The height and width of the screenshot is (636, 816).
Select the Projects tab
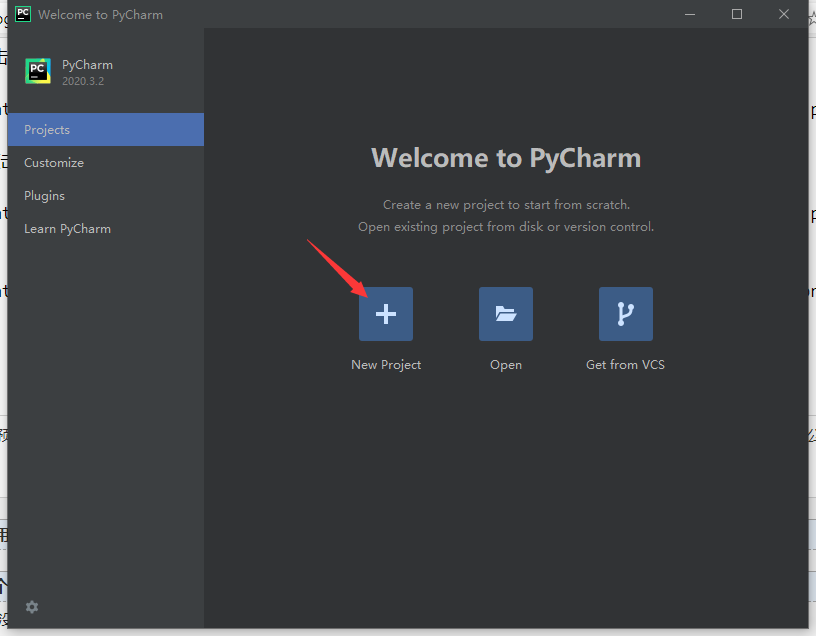(x=106, y=130)
